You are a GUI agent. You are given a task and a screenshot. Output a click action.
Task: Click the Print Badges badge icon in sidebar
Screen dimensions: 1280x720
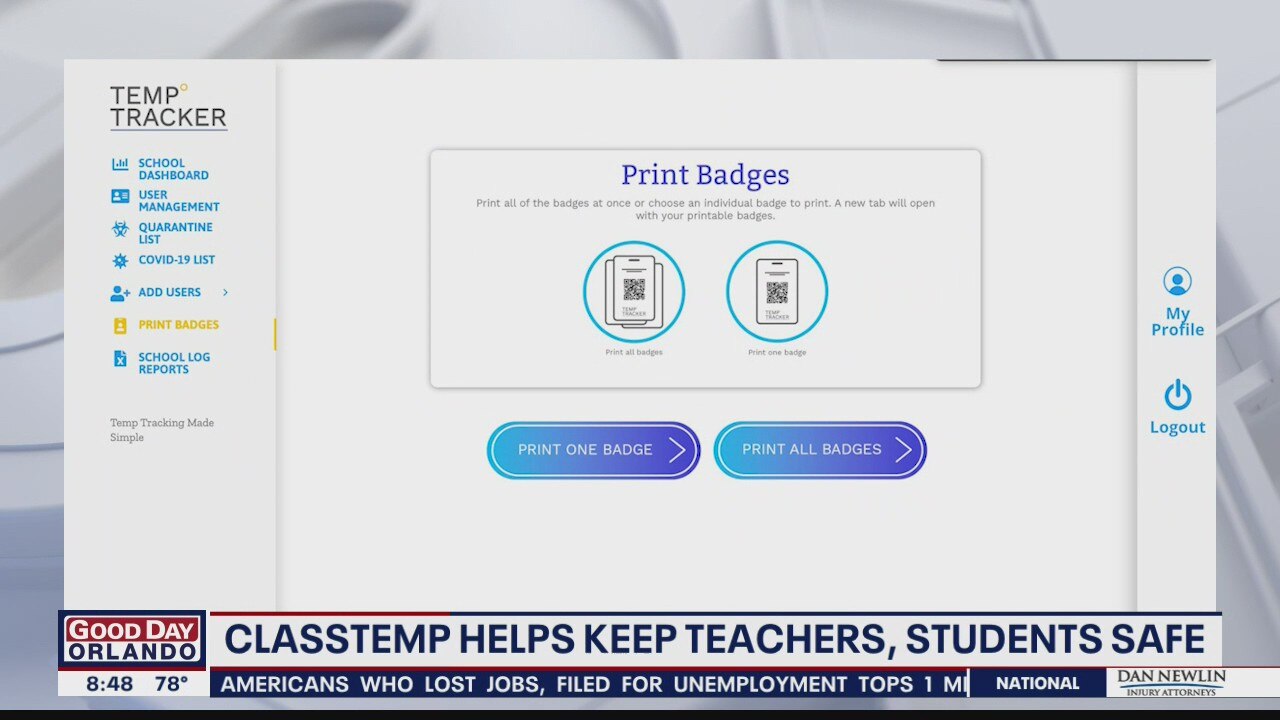point(120,325)
